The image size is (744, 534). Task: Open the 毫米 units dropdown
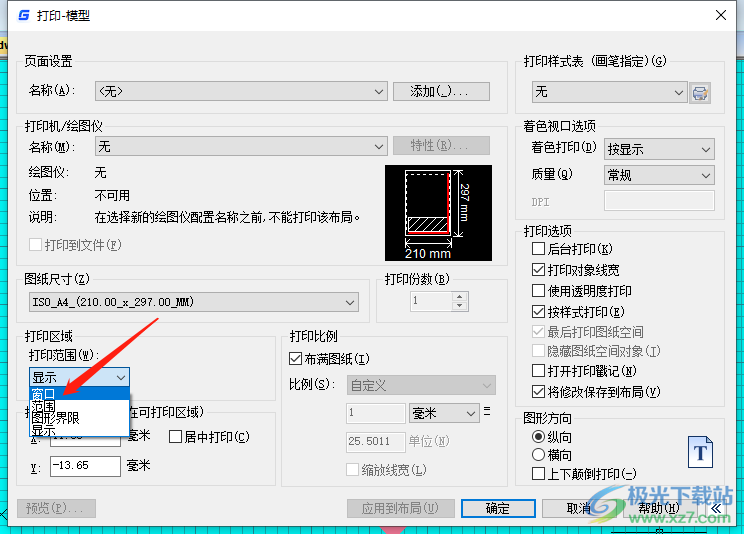[x=443, y=413]
